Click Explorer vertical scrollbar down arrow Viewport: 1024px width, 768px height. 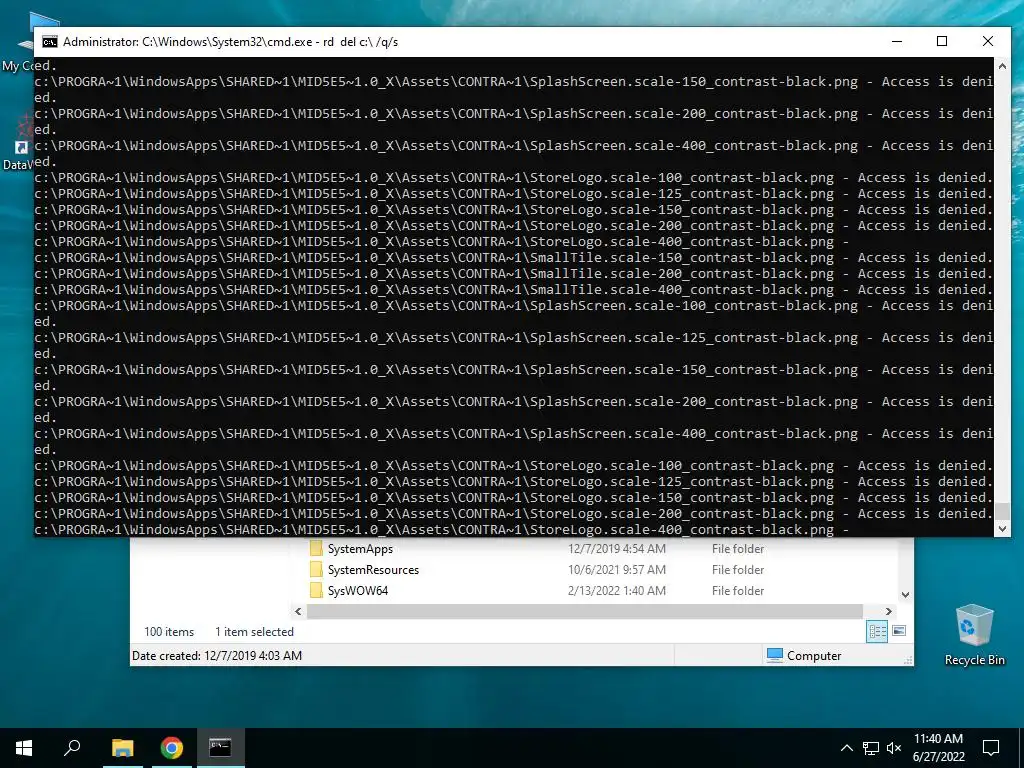tap(905, 594)
